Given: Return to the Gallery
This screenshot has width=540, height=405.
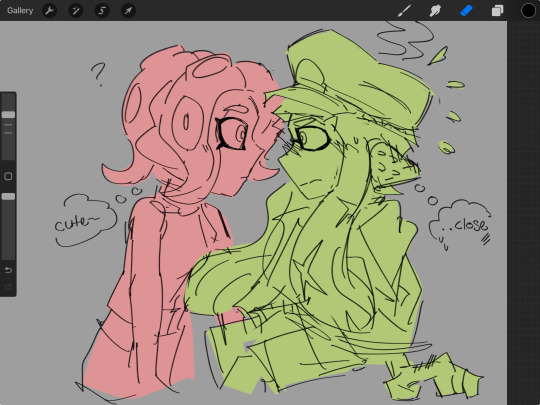Looking at the screenshot, I should (x=20, y=11).
